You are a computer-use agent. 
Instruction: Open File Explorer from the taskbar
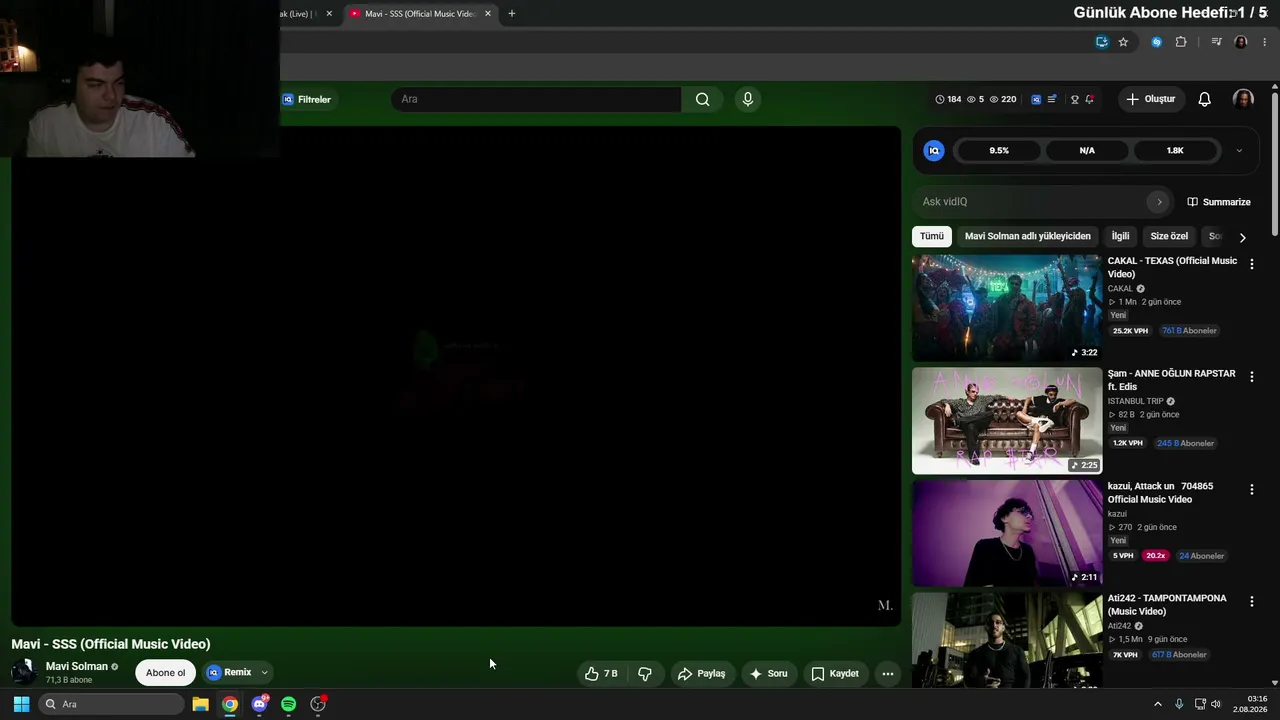coord(200,704)
